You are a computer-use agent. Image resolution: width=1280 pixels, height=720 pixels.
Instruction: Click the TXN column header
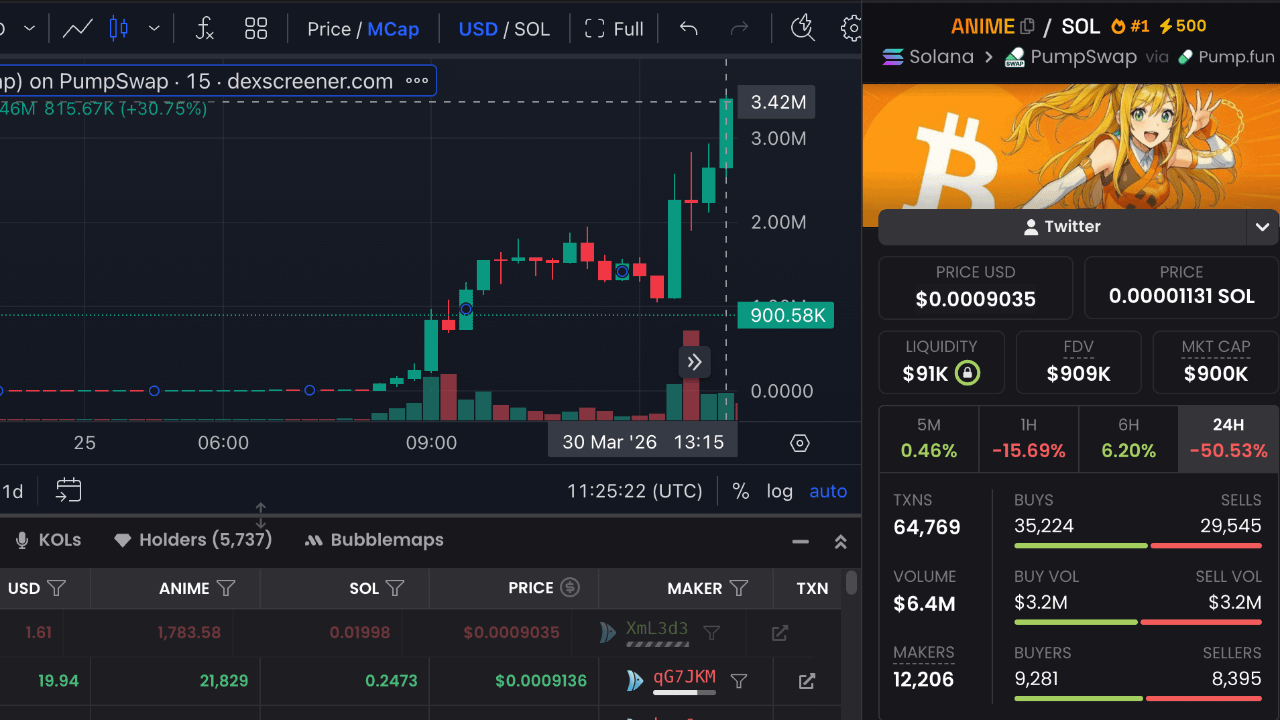pos(812,588)
